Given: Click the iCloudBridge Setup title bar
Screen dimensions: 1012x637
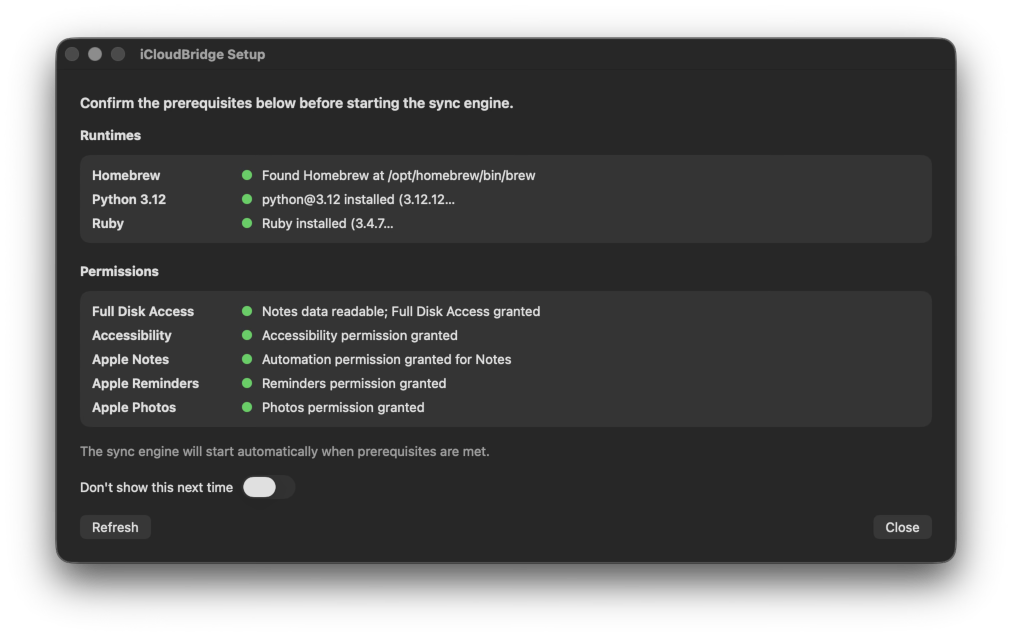Looking at the screenshot, I should tap(204, 54).
